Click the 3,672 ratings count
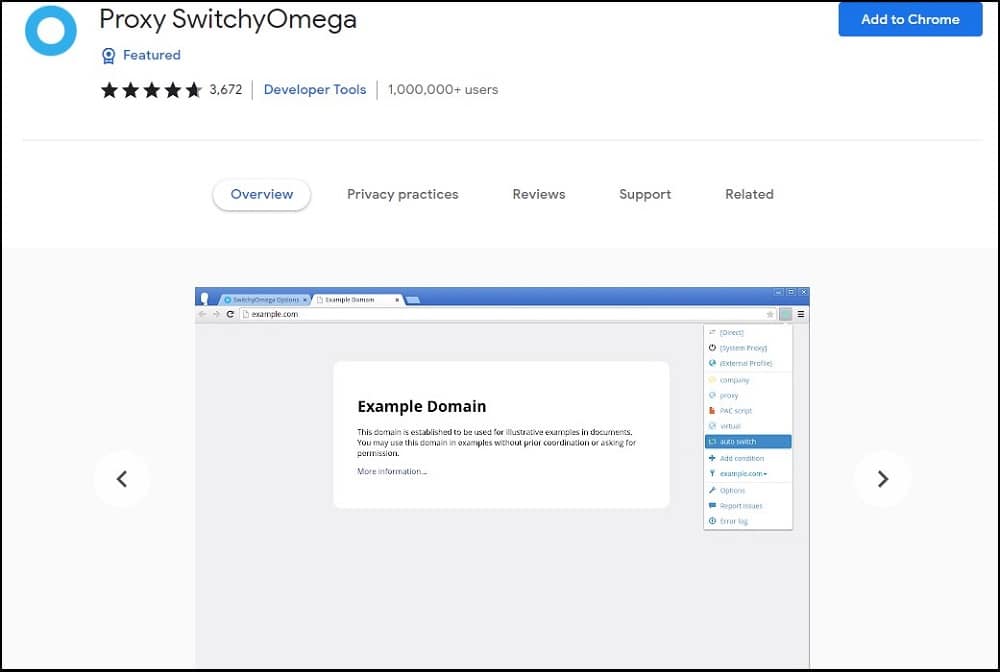 coord(226,90)
